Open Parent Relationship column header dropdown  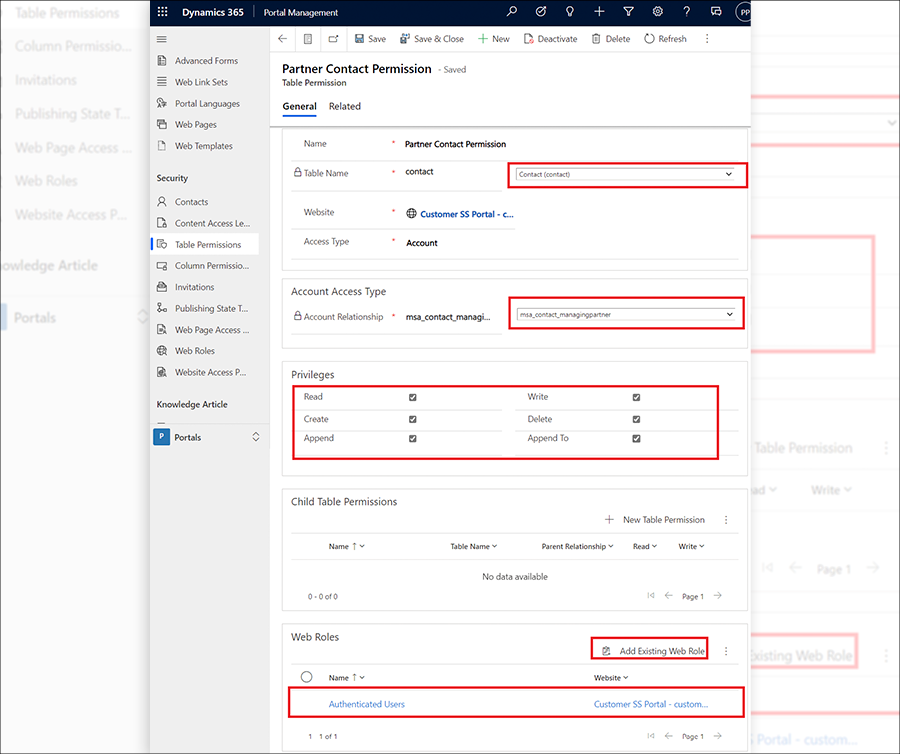click(577, 546)
